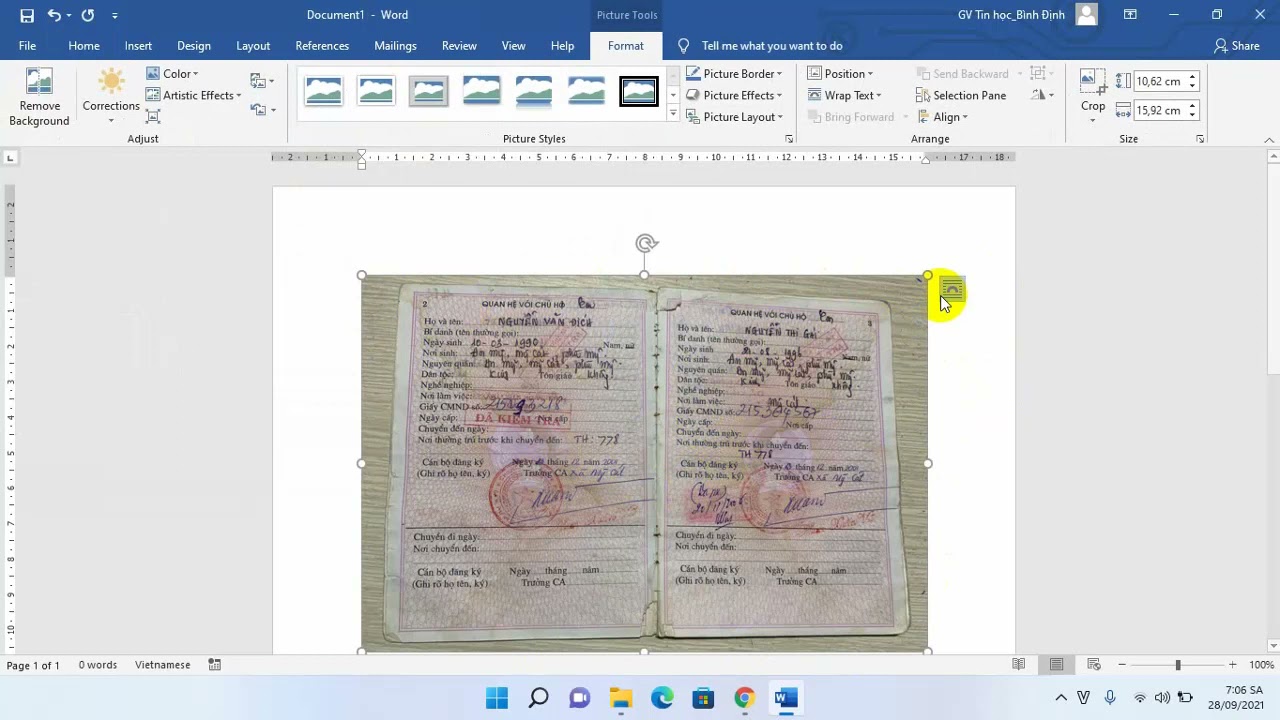Open Windows Start menu

pos(497,698)
